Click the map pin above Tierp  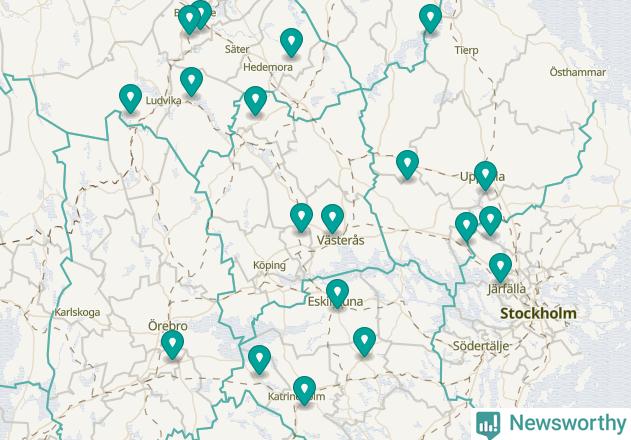pos(430,18)
